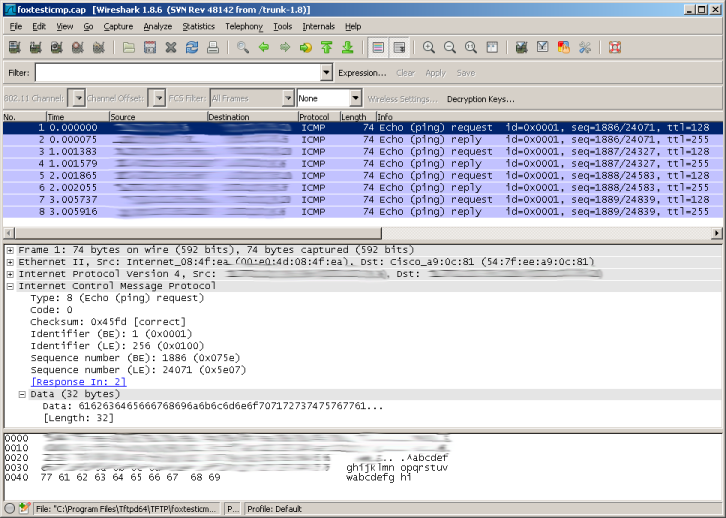Sort packets by the Protocol column header

pos(319,117)
